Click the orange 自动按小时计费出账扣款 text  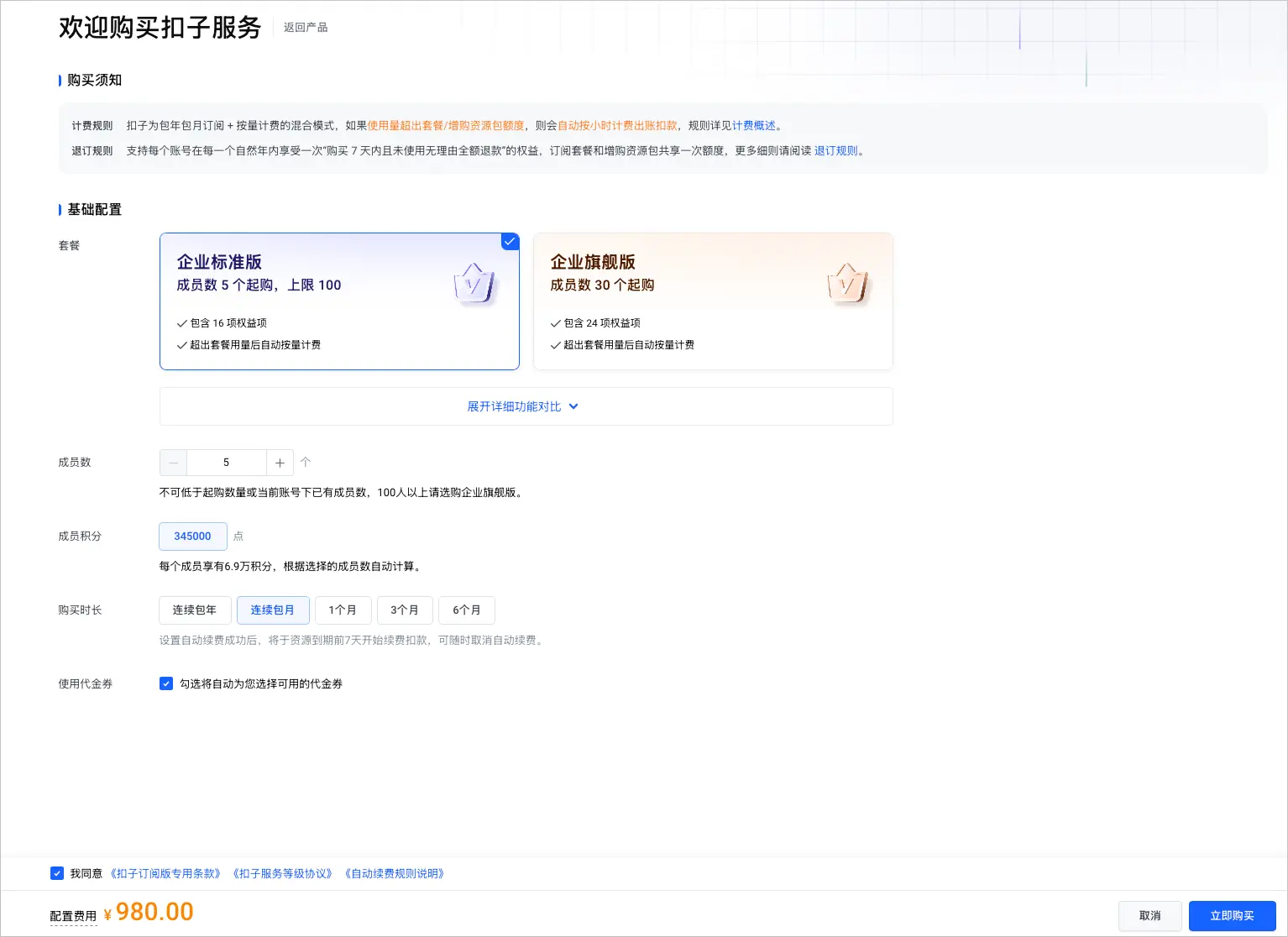tap(617, 126)
